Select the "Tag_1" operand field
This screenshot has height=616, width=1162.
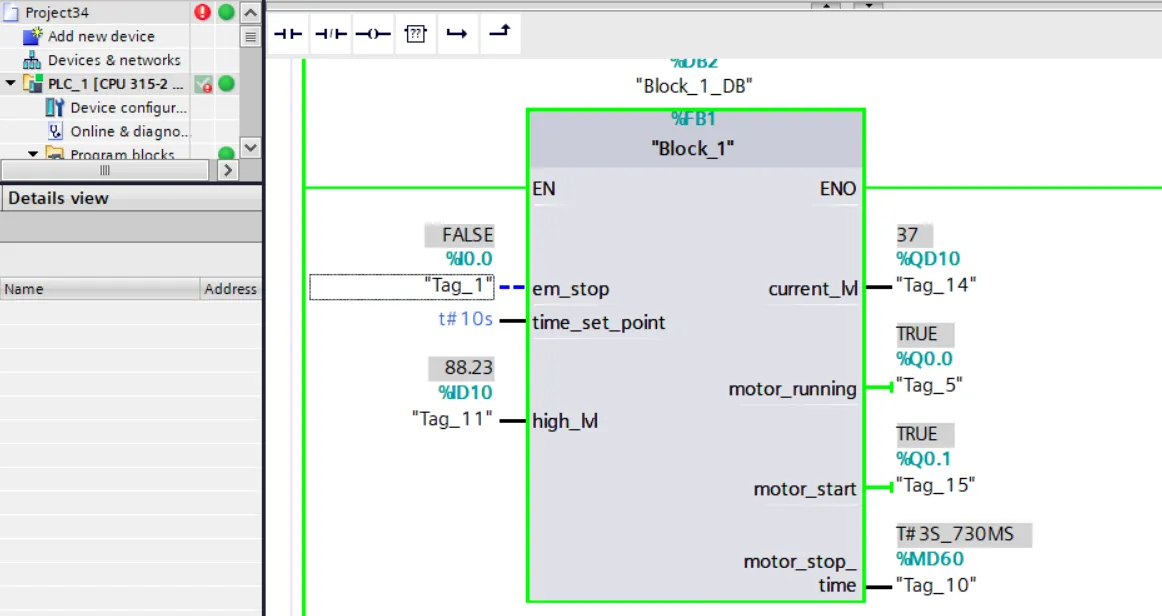tap(402, 287)
